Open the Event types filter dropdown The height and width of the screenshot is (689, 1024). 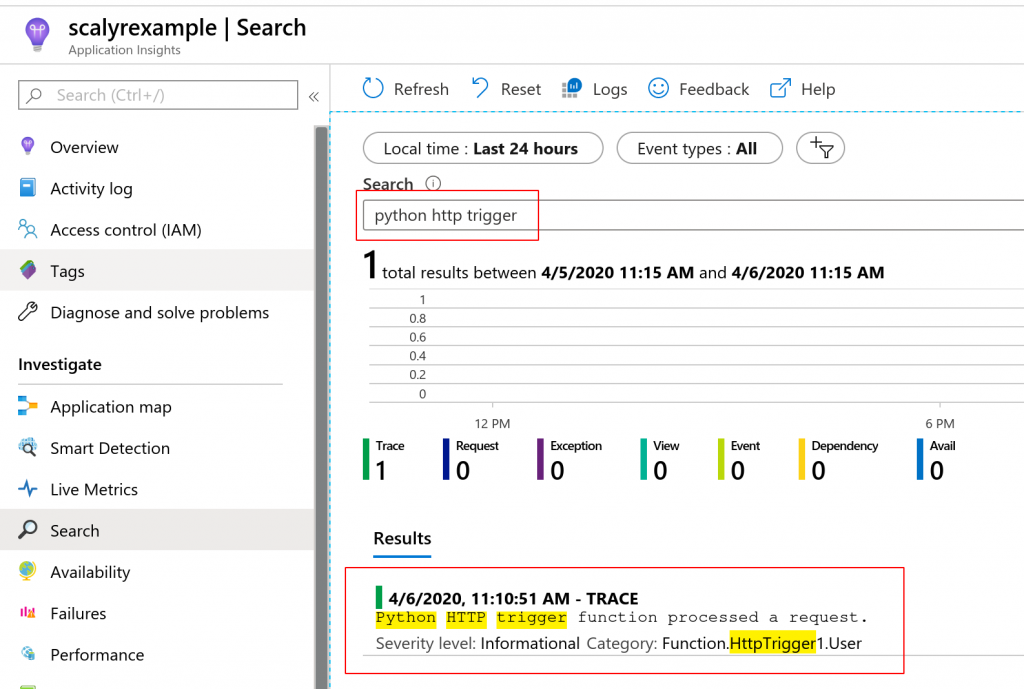coord(698,149)
